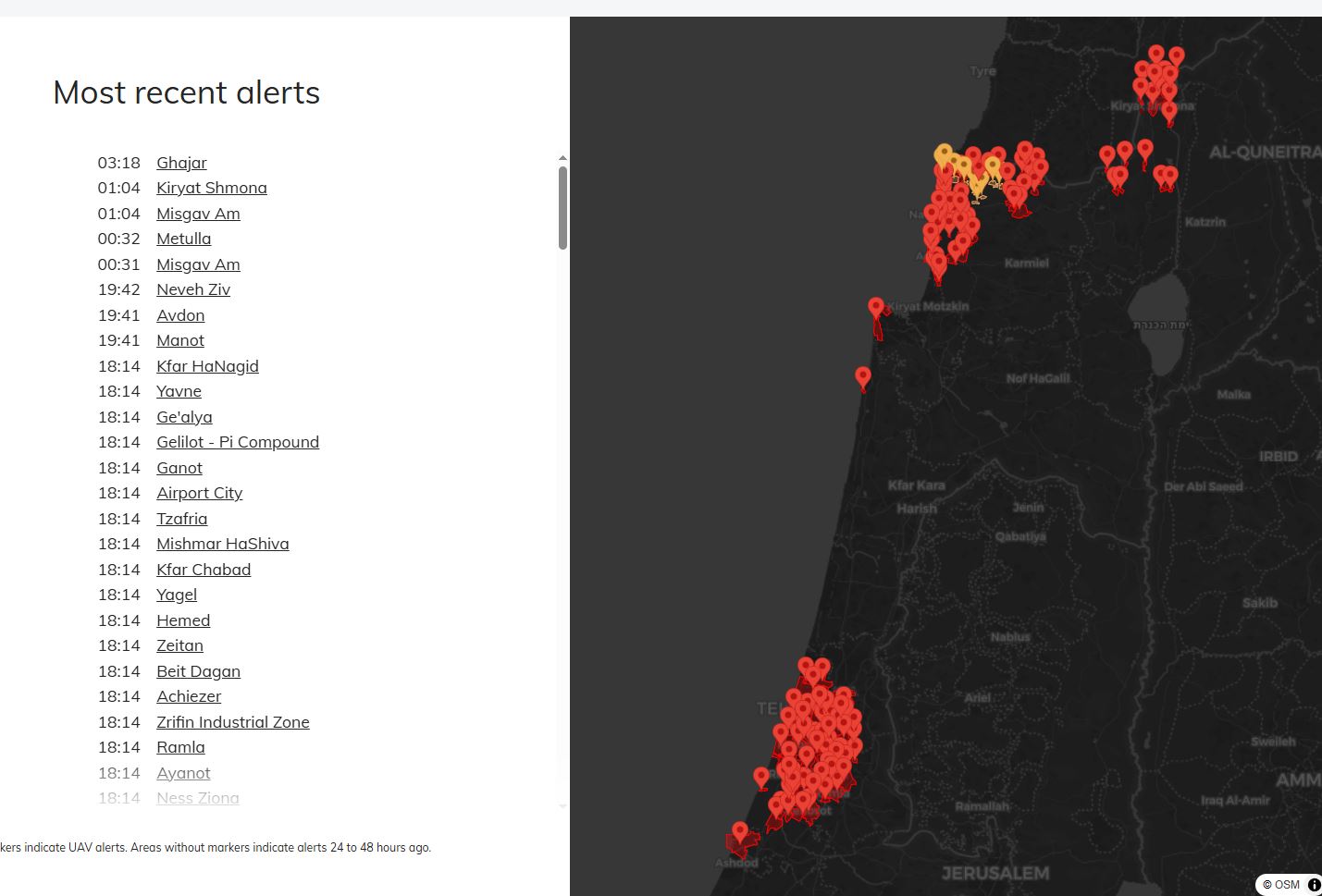Open the Gelilot - Pi Compound link
The height and width of the screenshot is (896, 1322).
click(238, 442)
